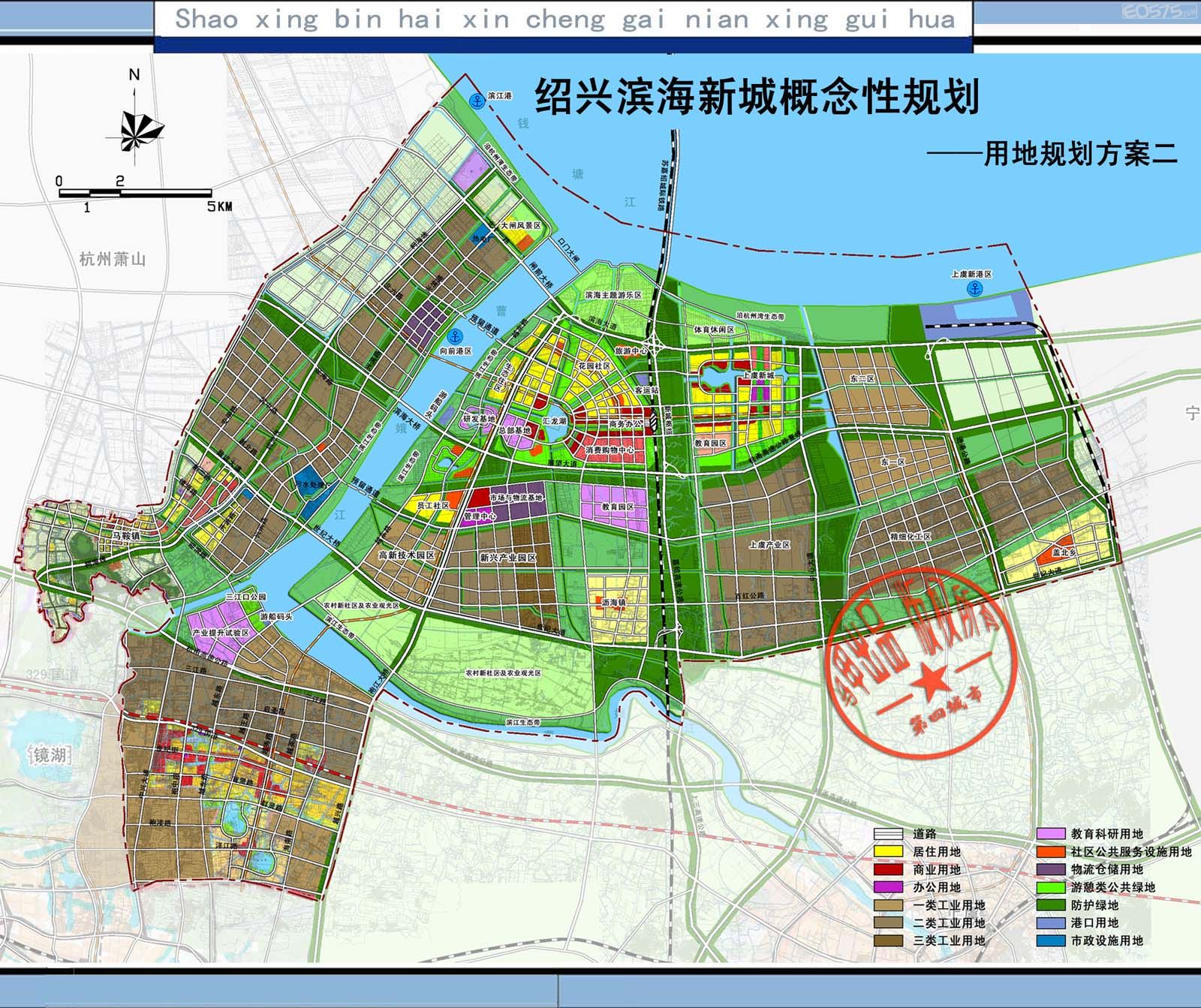Click the anchor icon at 上虞新港区
1201x1008 pixels.
pyautogui.click(x=976, y=288)
